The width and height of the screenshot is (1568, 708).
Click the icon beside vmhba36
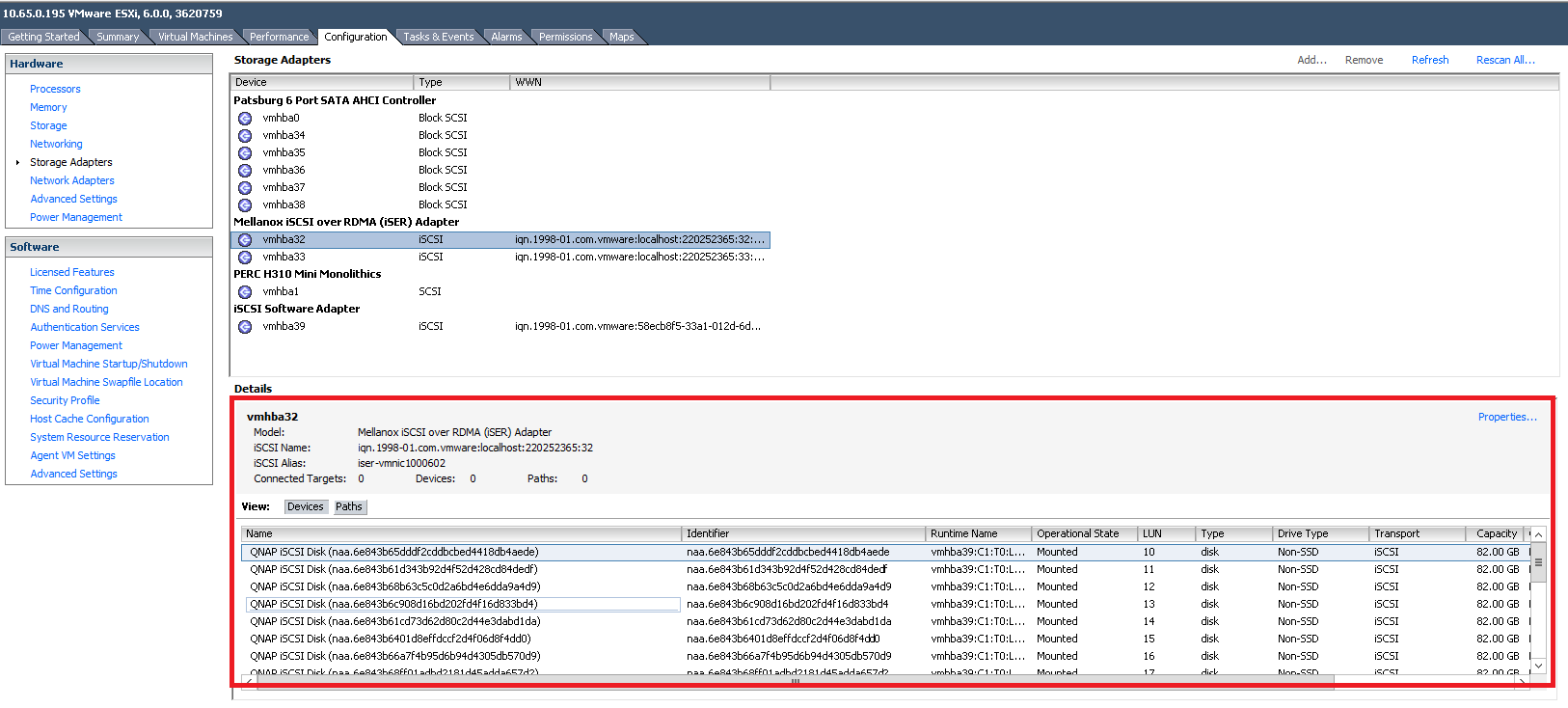pyautogui.click(x=245, y=171)
